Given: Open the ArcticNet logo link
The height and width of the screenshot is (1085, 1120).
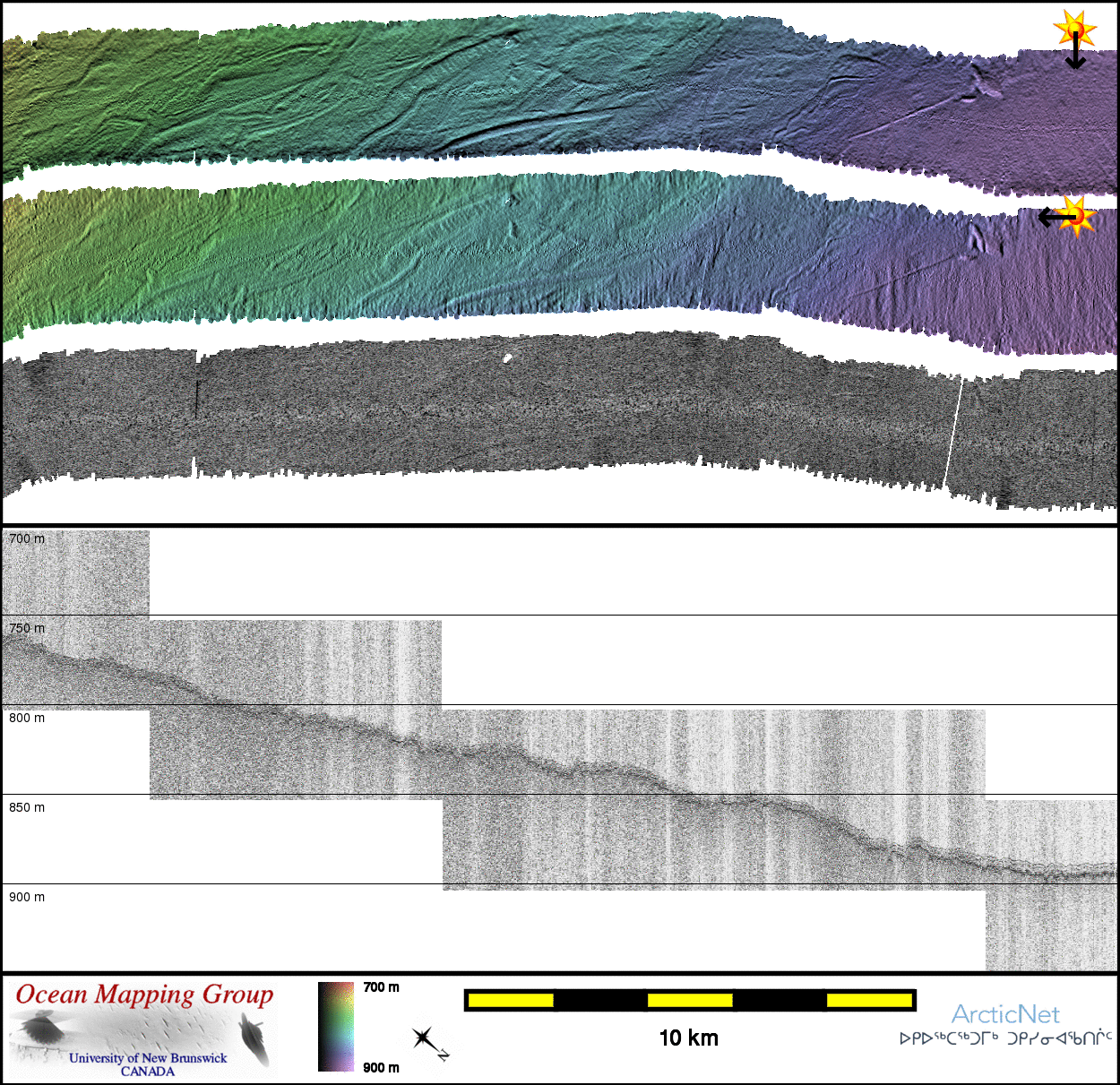Looking at the screenshot, I should tap(1004, 1014).
